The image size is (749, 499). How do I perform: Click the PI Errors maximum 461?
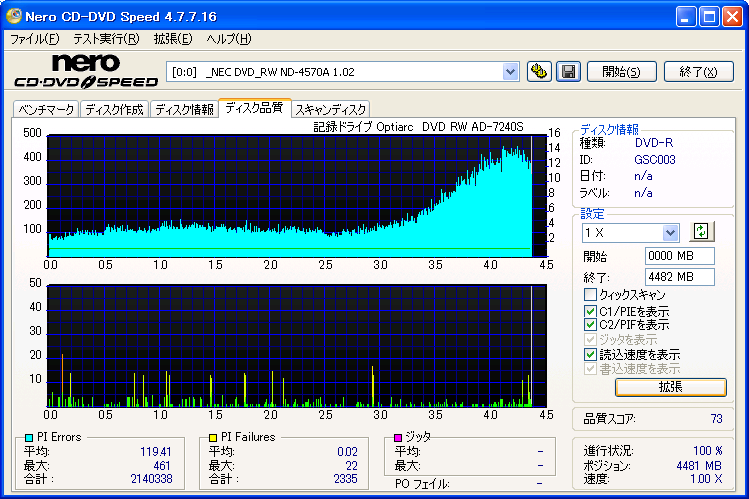tap(162, 466)
